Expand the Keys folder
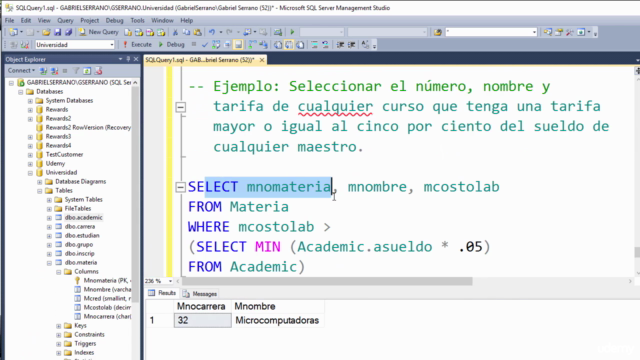This screenshot has width=640, height=360. click(x=59, y=326)
